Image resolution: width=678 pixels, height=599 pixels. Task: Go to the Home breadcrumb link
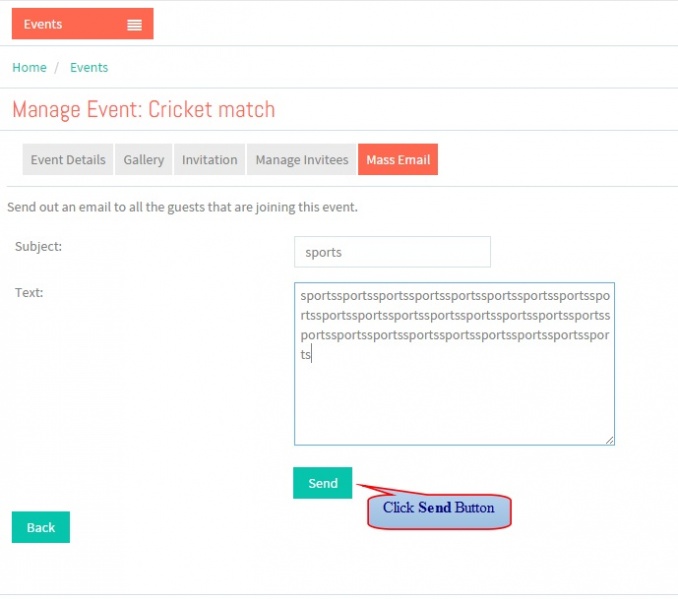[x=29, y=67]
